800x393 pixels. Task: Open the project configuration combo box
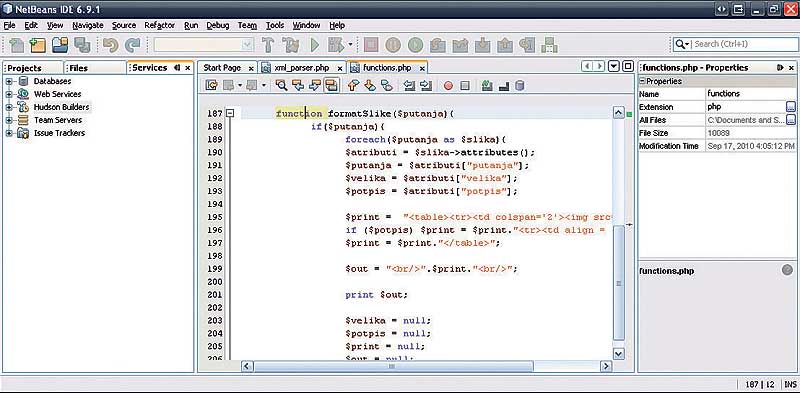(204, 45)
